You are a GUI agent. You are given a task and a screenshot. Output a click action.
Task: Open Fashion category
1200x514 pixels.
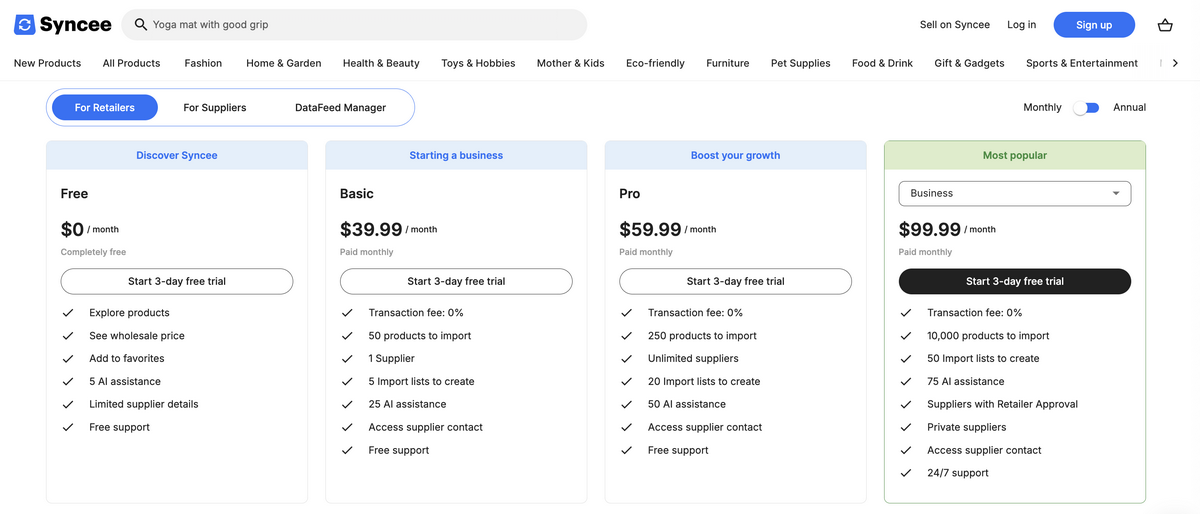click(x=203, y=63)
